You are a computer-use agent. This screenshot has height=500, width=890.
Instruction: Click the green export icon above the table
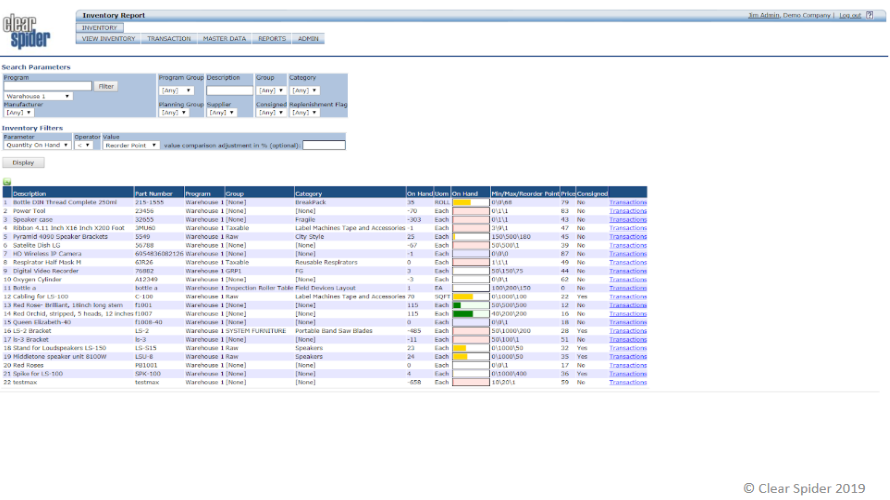tap(6, 182)
